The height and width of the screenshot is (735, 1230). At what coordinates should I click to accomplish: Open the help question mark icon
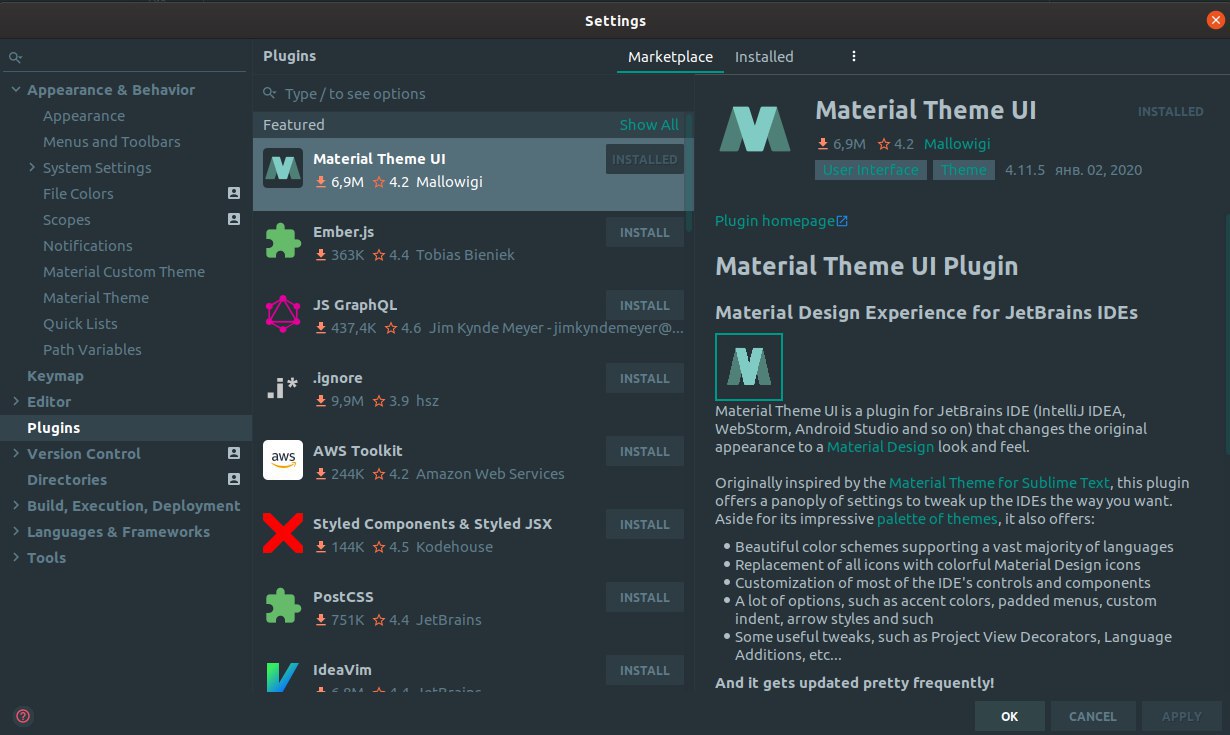23,716
